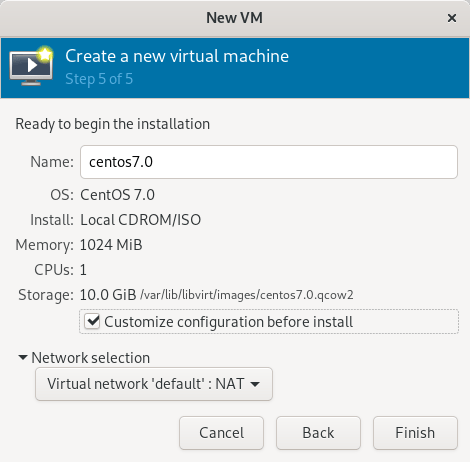Click the Create a new virtual machine heading
This screenshot has width=470, height=462.
(x=177, y=56)
